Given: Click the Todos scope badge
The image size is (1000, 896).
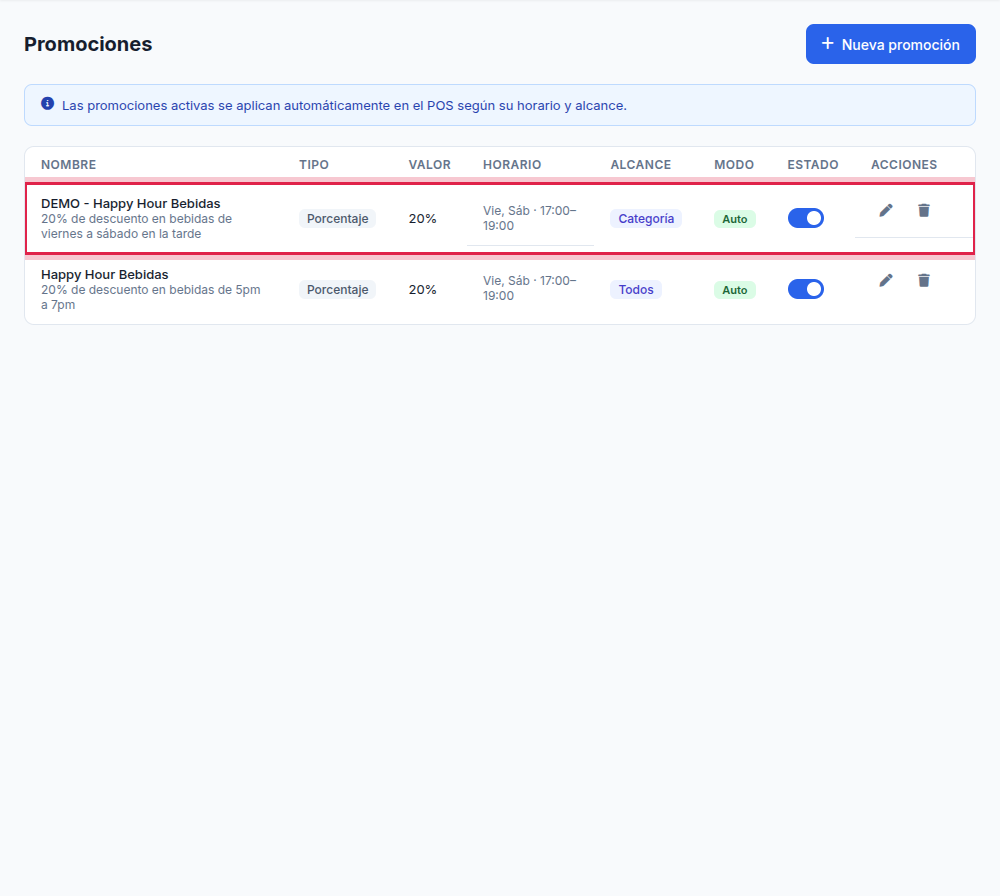Looking at the screenshot, I should 636,290.
